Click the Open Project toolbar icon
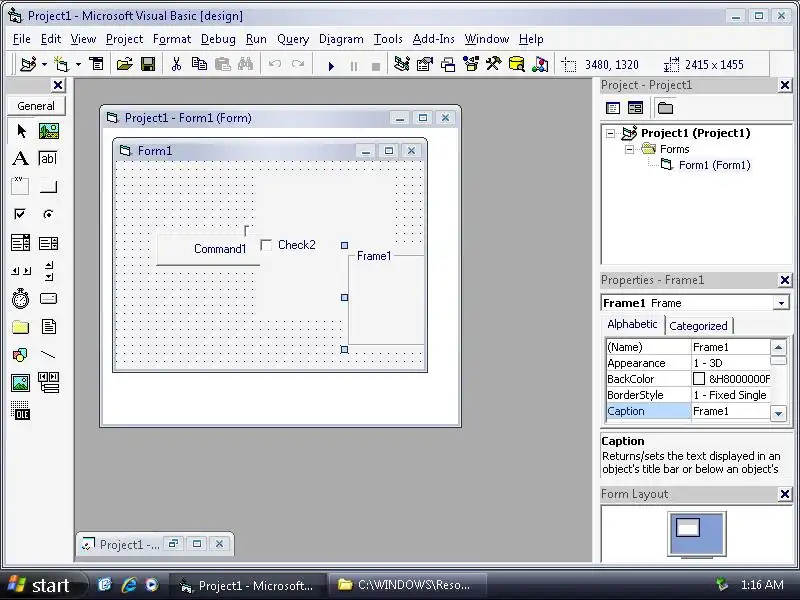The width and height of the screenshot is (800, 600). [x=124, y=64]
